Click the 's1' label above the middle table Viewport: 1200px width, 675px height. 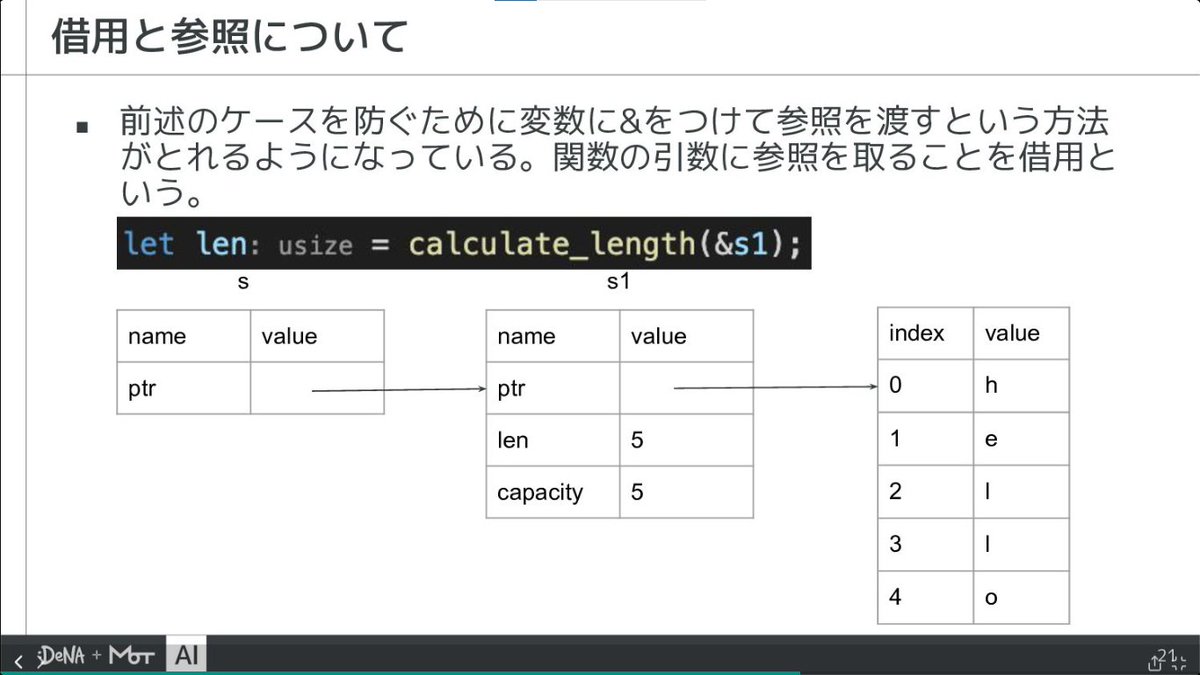click(619, 283)
